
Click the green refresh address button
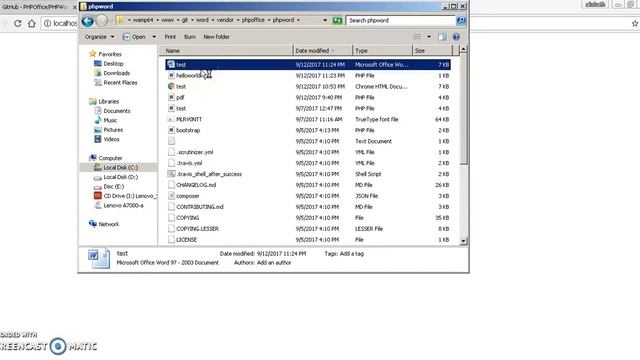[x=337, y=20]
